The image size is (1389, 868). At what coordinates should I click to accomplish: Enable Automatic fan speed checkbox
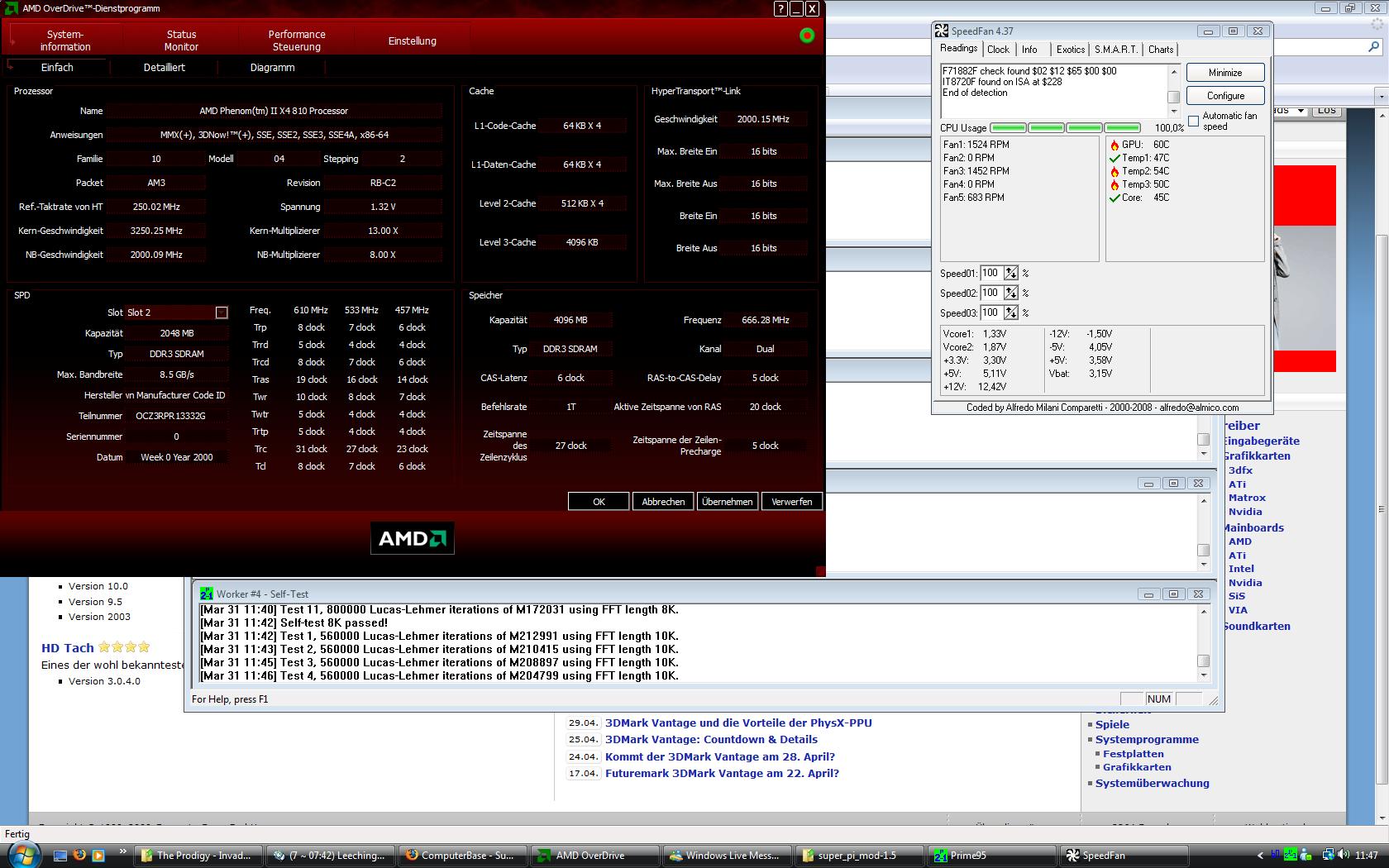1193,122
